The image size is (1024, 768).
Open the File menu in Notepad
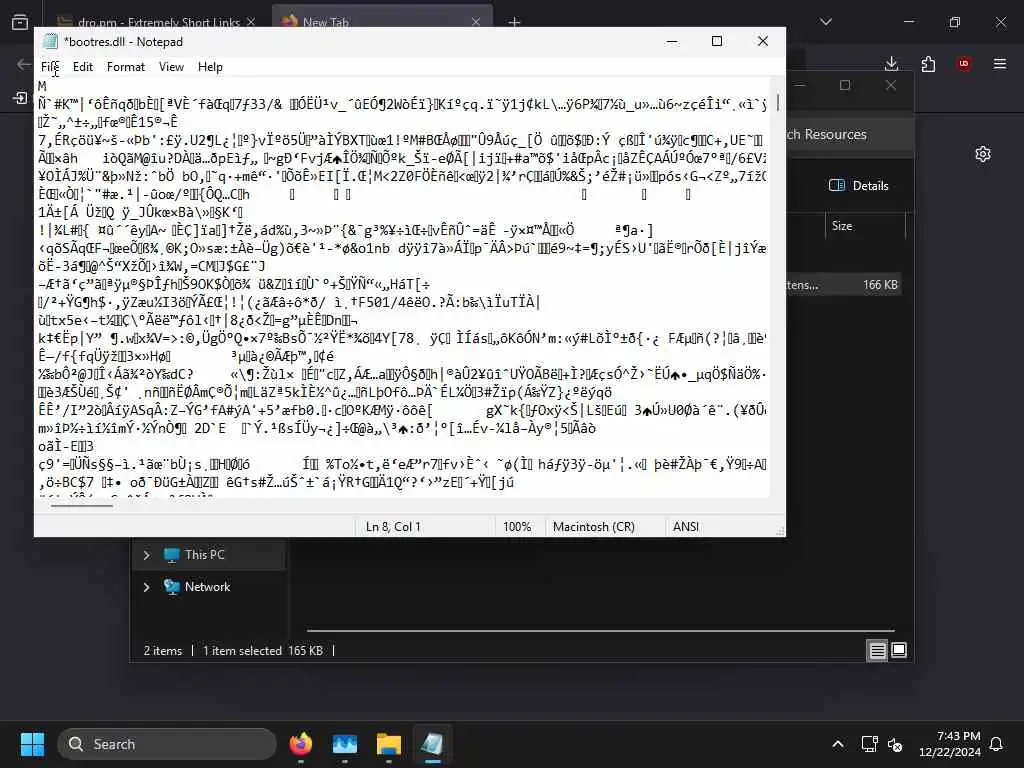50,67
